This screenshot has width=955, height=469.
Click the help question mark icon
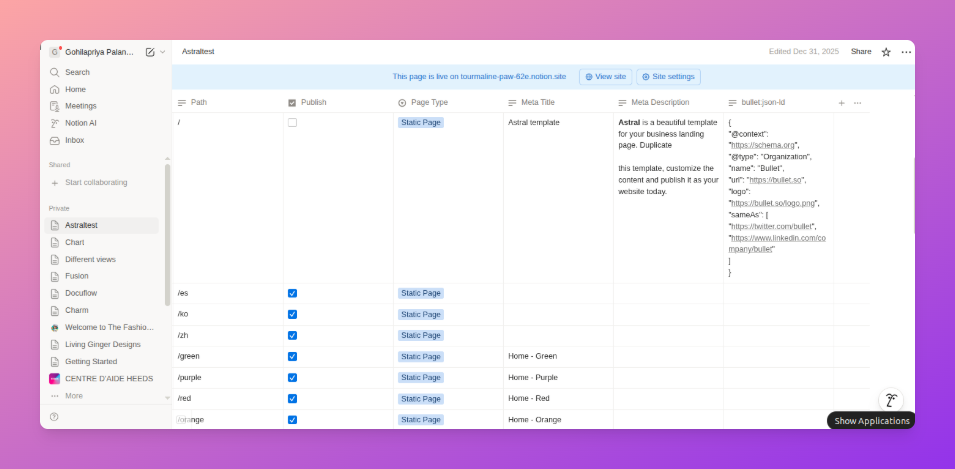[x=54, y=417]
